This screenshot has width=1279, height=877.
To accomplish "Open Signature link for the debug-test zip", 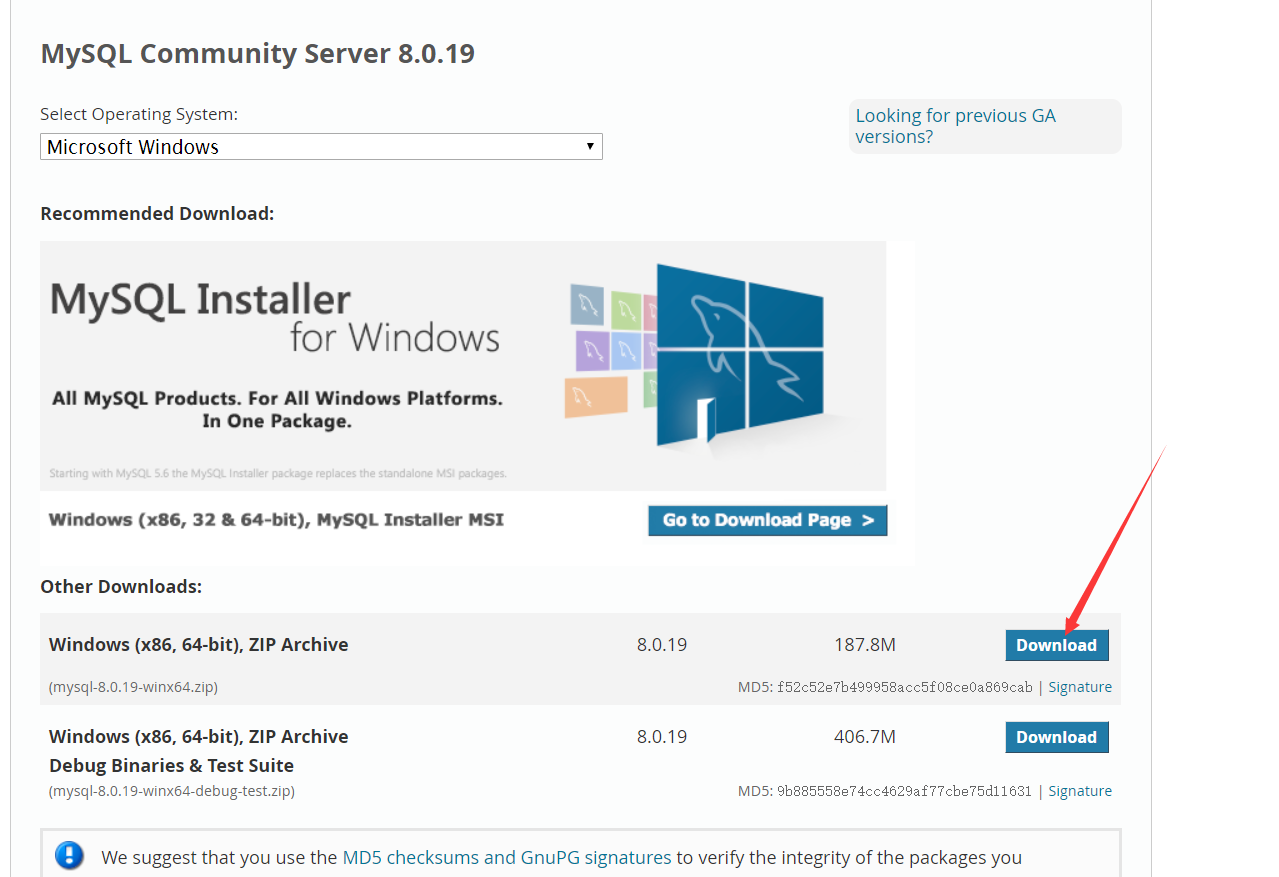I will (1080, 791).
